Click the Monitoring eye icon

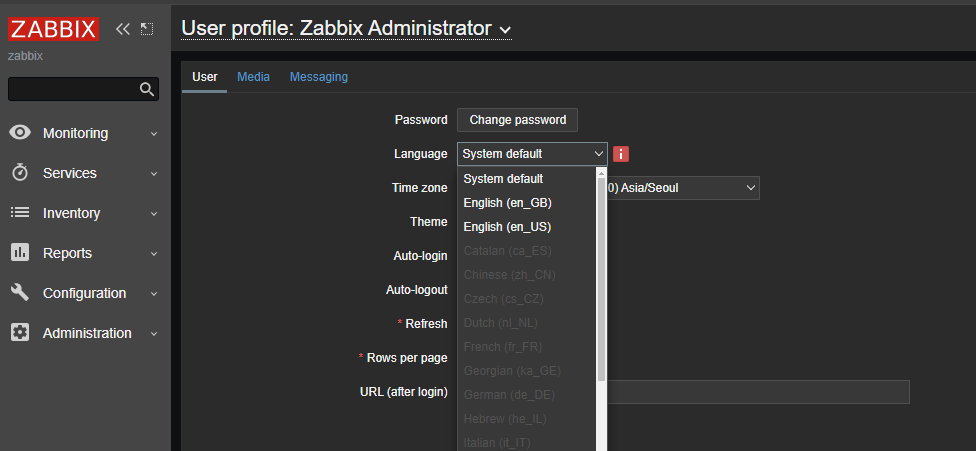point(20,133)
